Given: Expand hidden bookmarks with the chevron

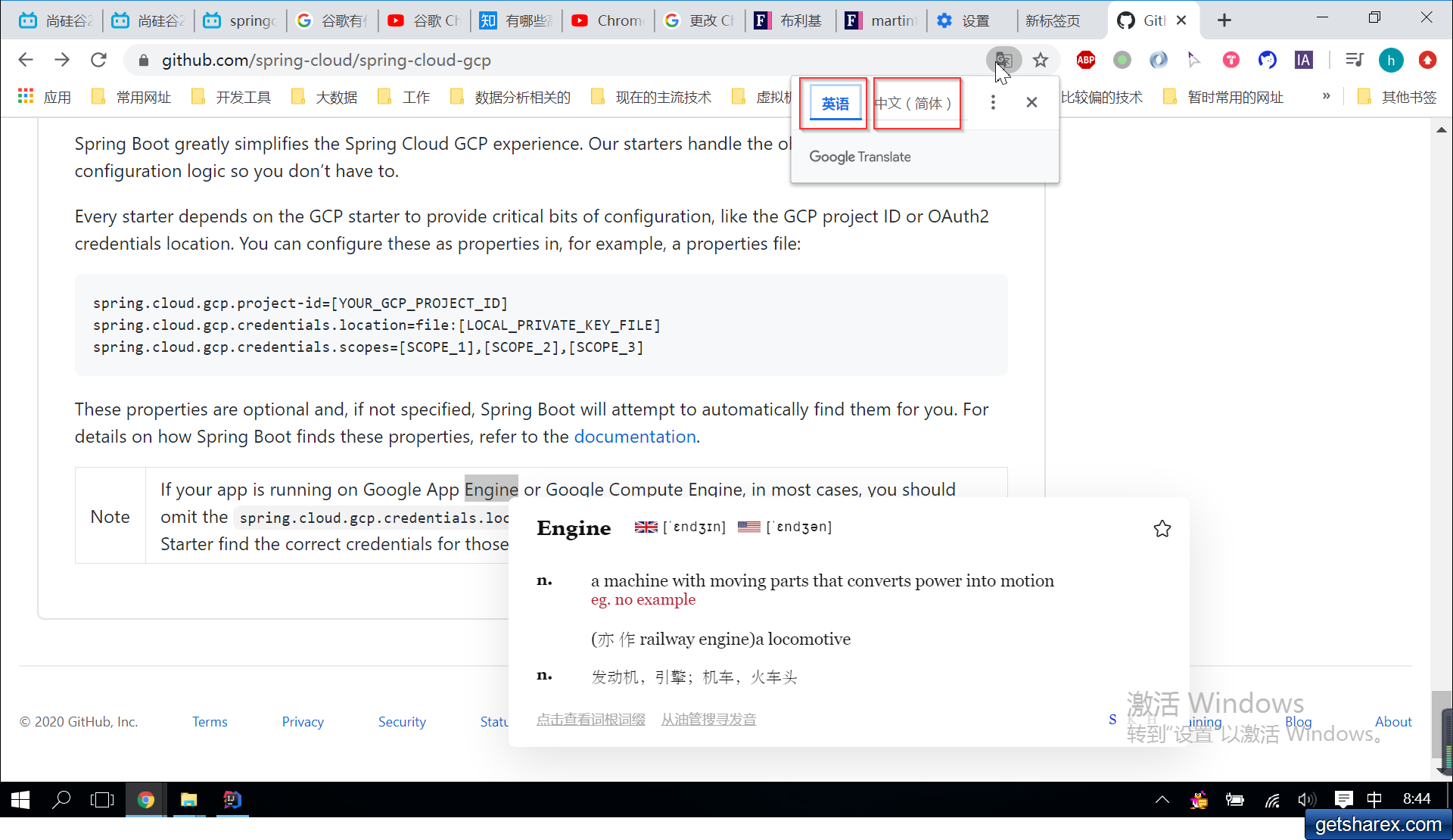Looking at the screenshot, I should click(1326, 96).
